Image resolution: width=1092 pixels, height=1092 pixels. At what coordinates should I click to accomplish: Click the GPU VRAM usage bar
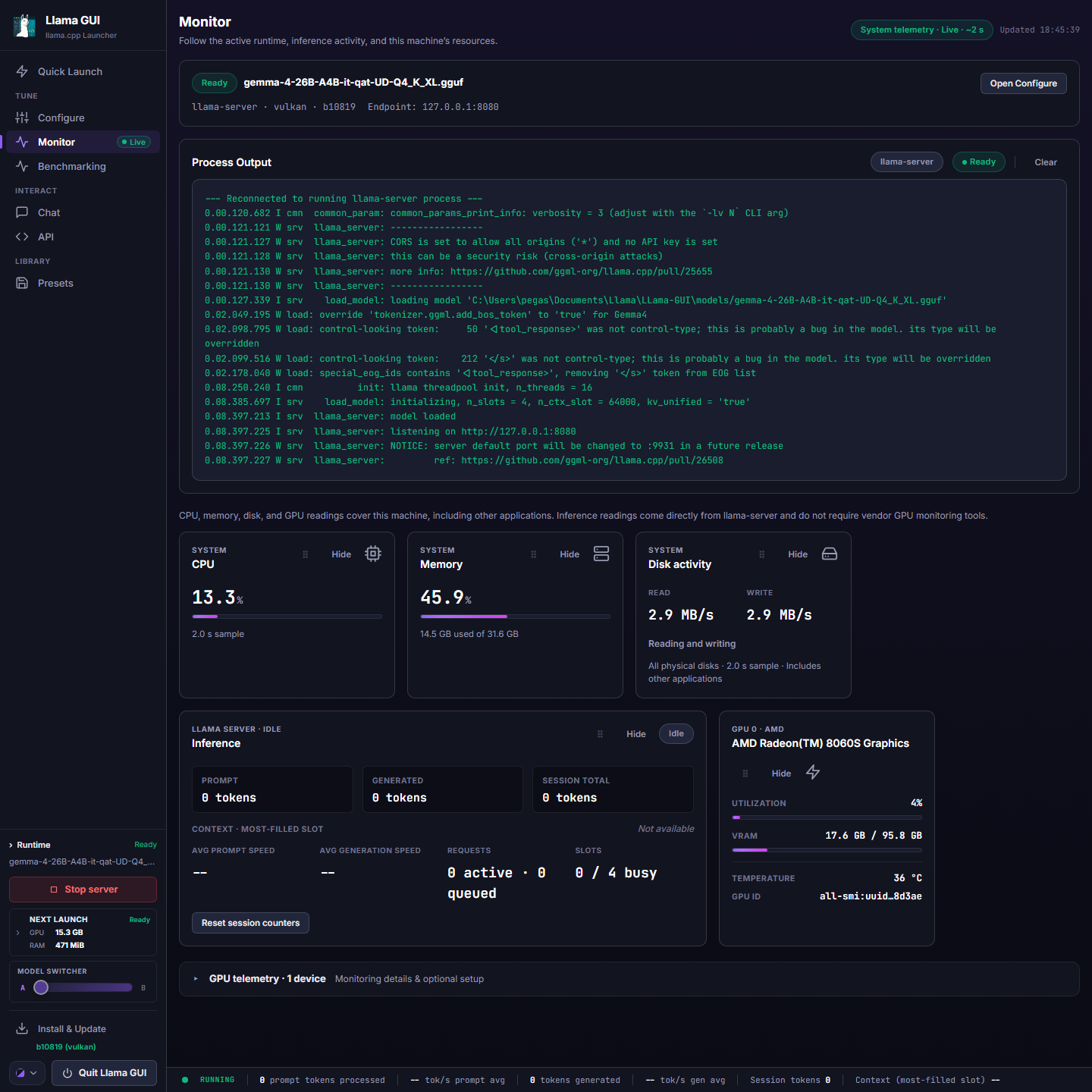click(827, 850)
